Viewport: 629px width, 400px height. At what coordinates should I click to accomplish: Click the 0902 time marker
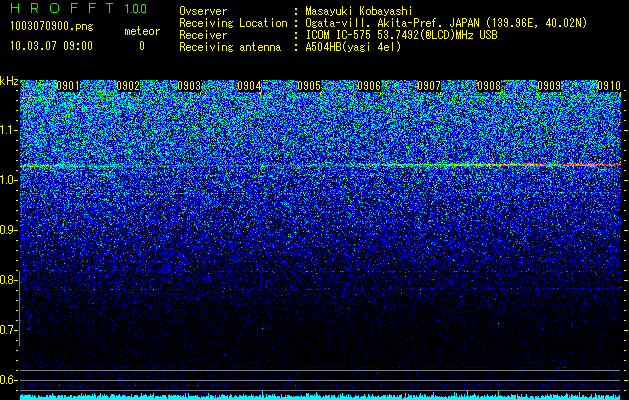click(128, 86)
